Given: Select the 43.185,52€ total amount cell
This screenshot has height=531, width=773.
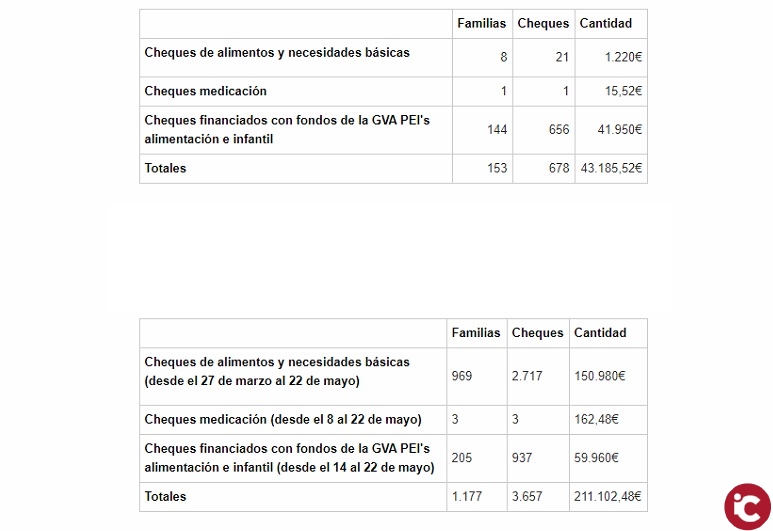Looking at the screenshot, I should pos(611,169).
